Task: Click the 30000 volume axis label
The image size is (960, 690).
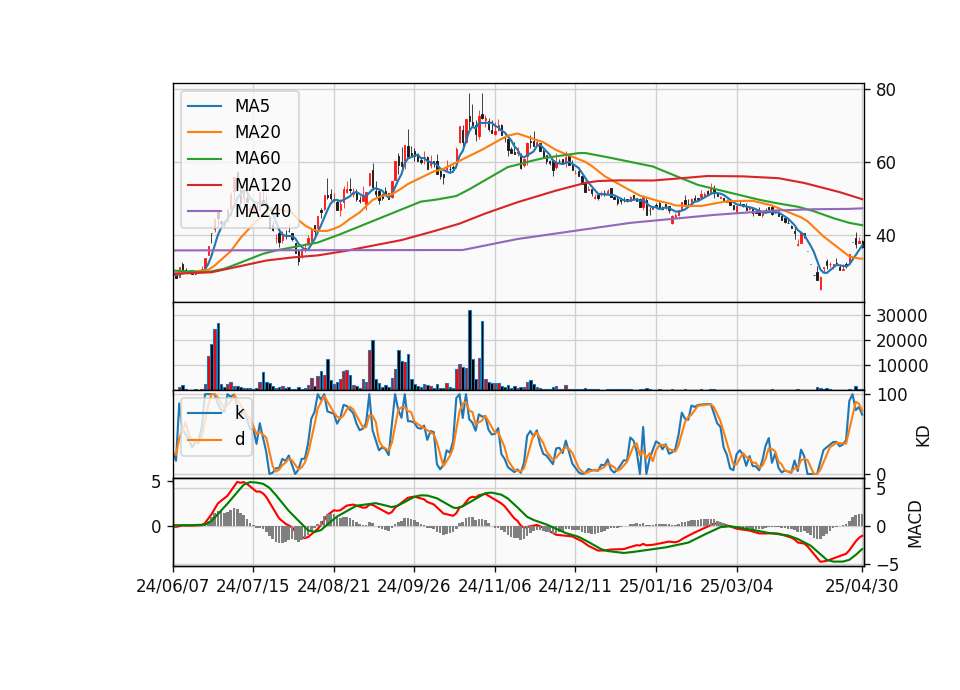Action: tap(902, 316)
